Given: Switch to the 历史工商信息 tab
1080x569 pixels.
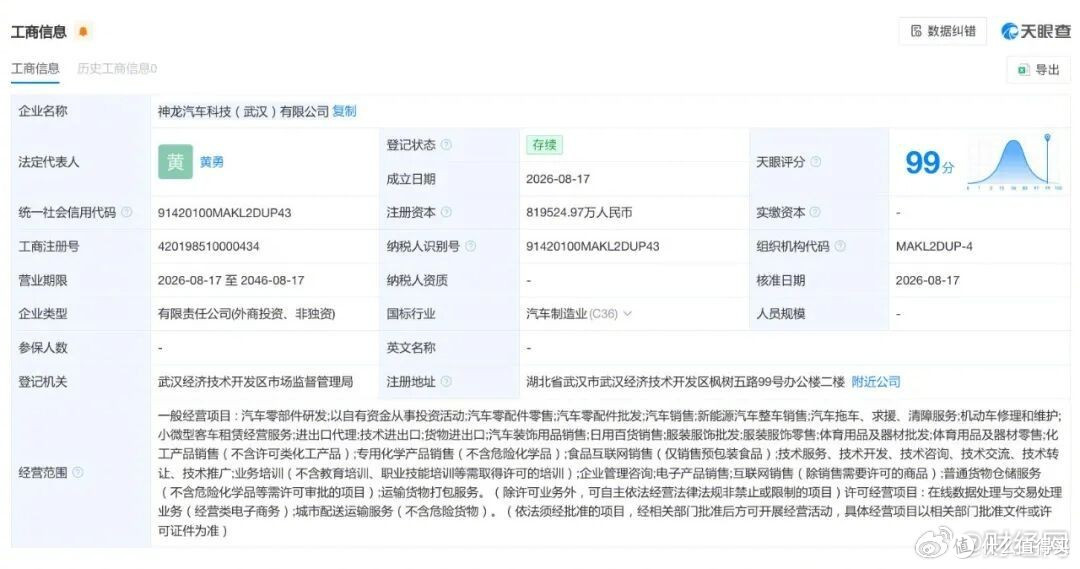Looking at the screenshot, I should coord(117,68).
